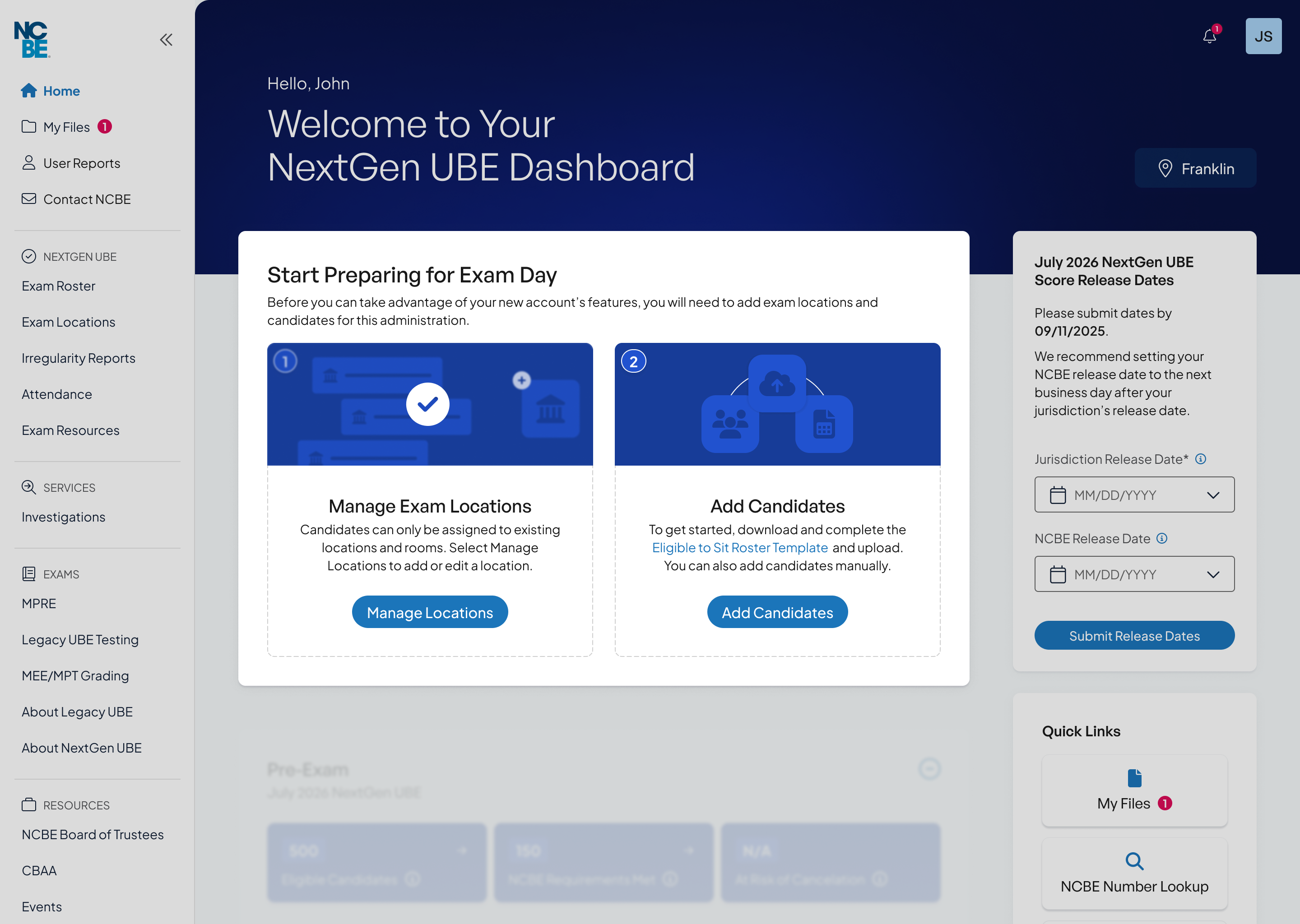Open MEE/MPT Grading
1300x924 pixels.
click(x=75, y=676)
